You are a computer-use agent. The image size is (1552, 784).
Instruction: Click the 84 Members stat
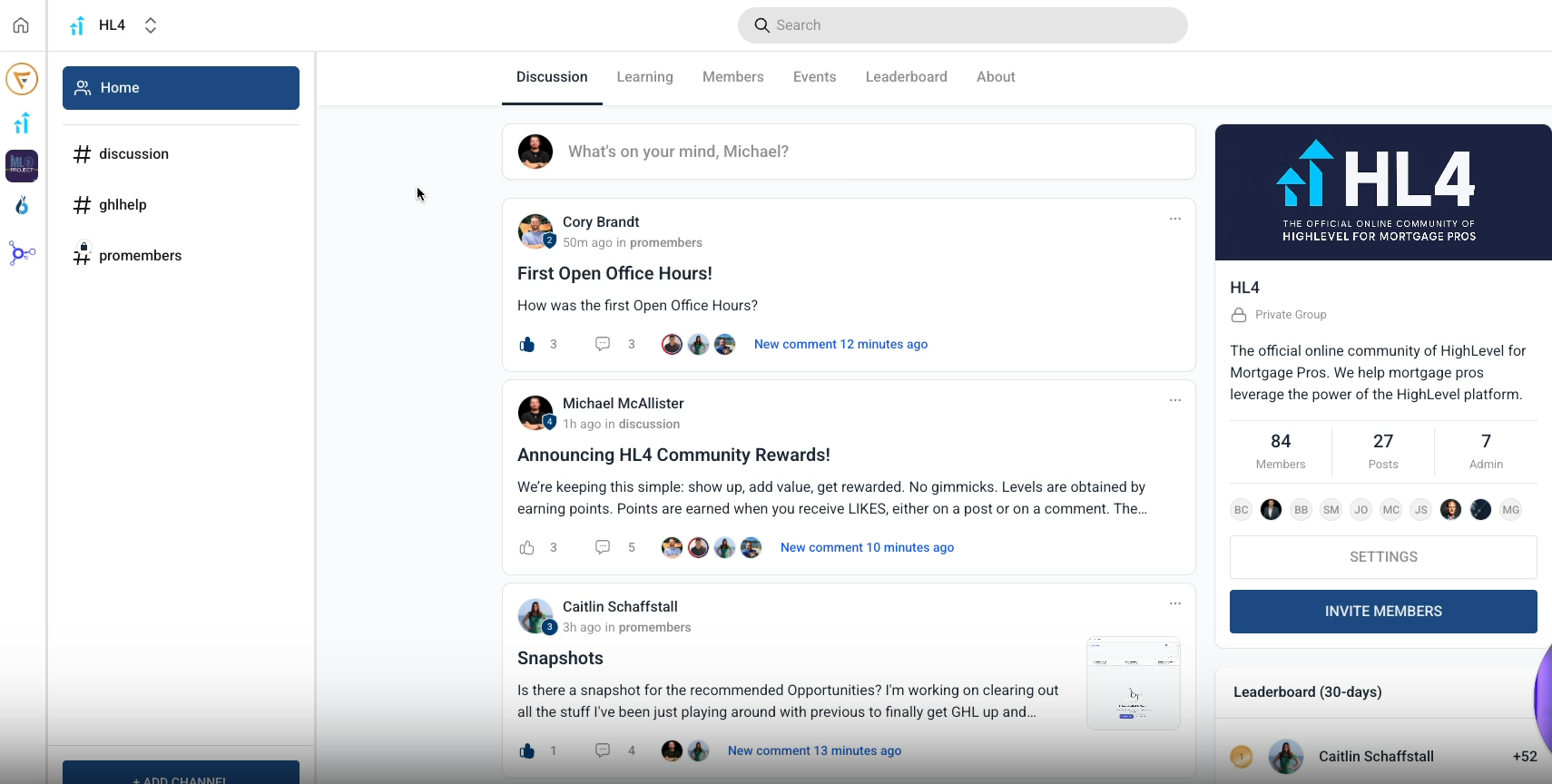coord(1281,451)
